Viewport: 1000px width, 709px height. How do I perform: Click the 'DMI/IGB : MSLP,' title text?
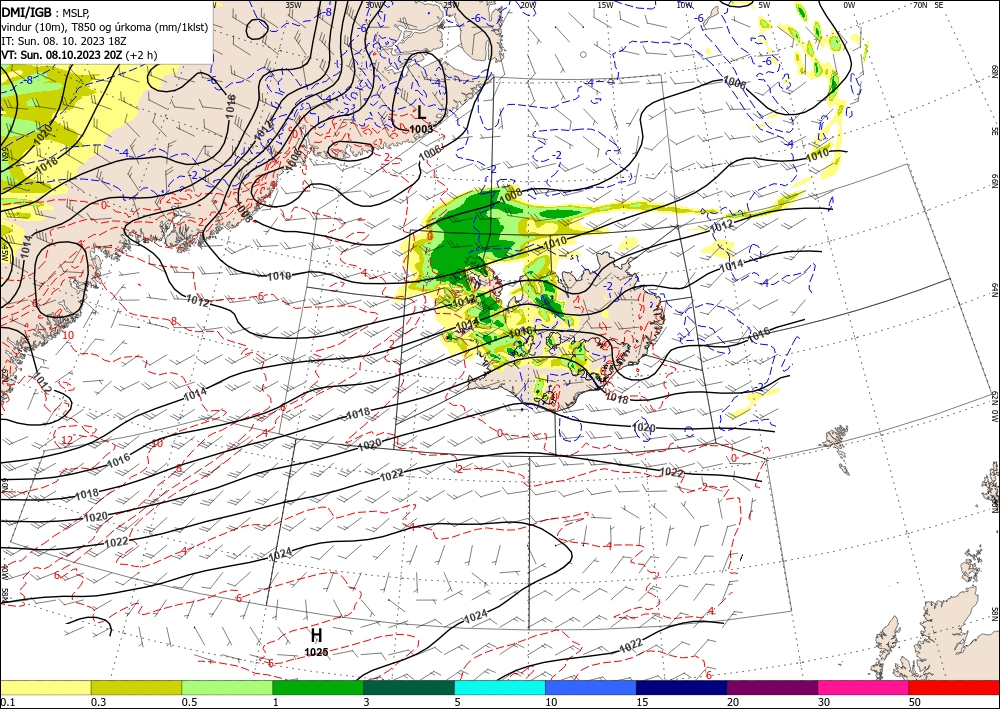point(45,13)
